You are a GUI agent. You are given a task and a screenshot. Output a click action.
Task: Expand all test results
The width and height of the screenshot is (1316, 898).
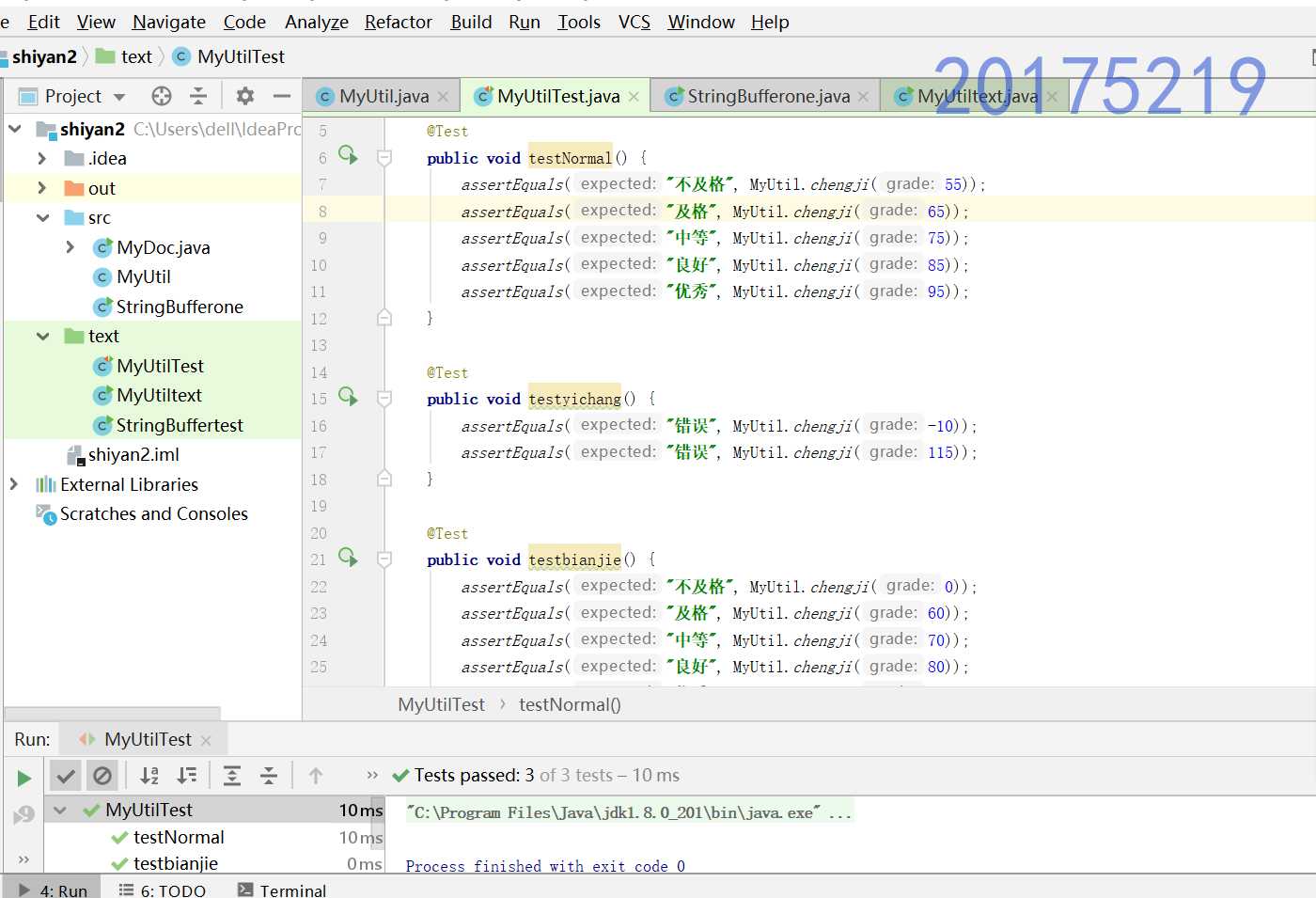point(232,776)
